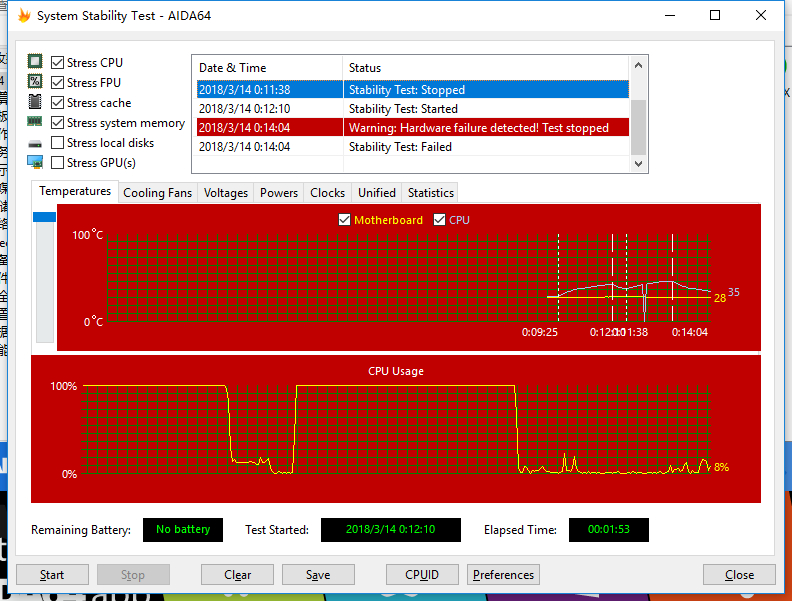Screen dimensions: 792x601
Task: Uncheck the Stress cache checkbox
Action: click(58, 103)
